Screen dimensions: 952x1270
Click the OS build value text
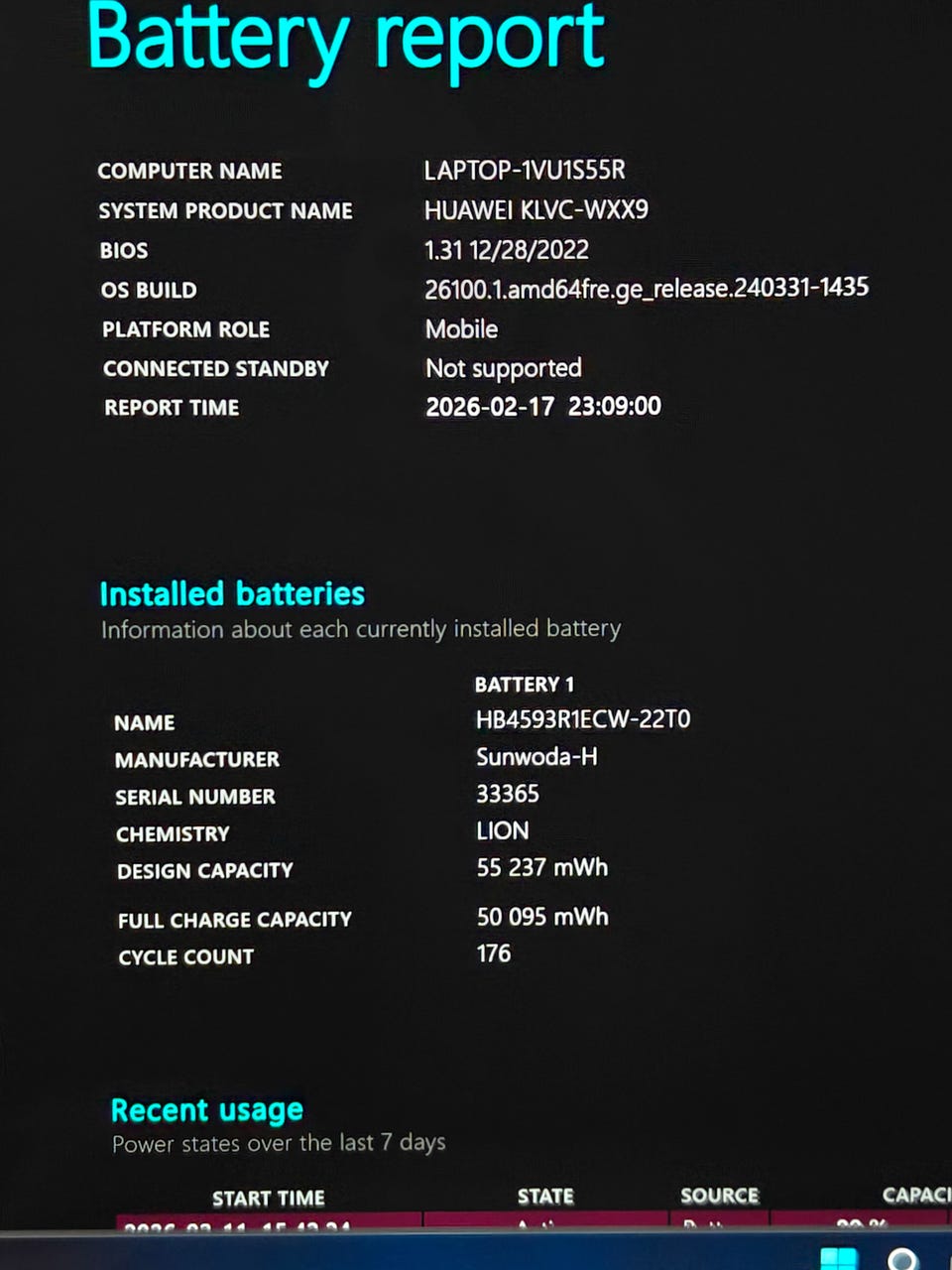647,289
